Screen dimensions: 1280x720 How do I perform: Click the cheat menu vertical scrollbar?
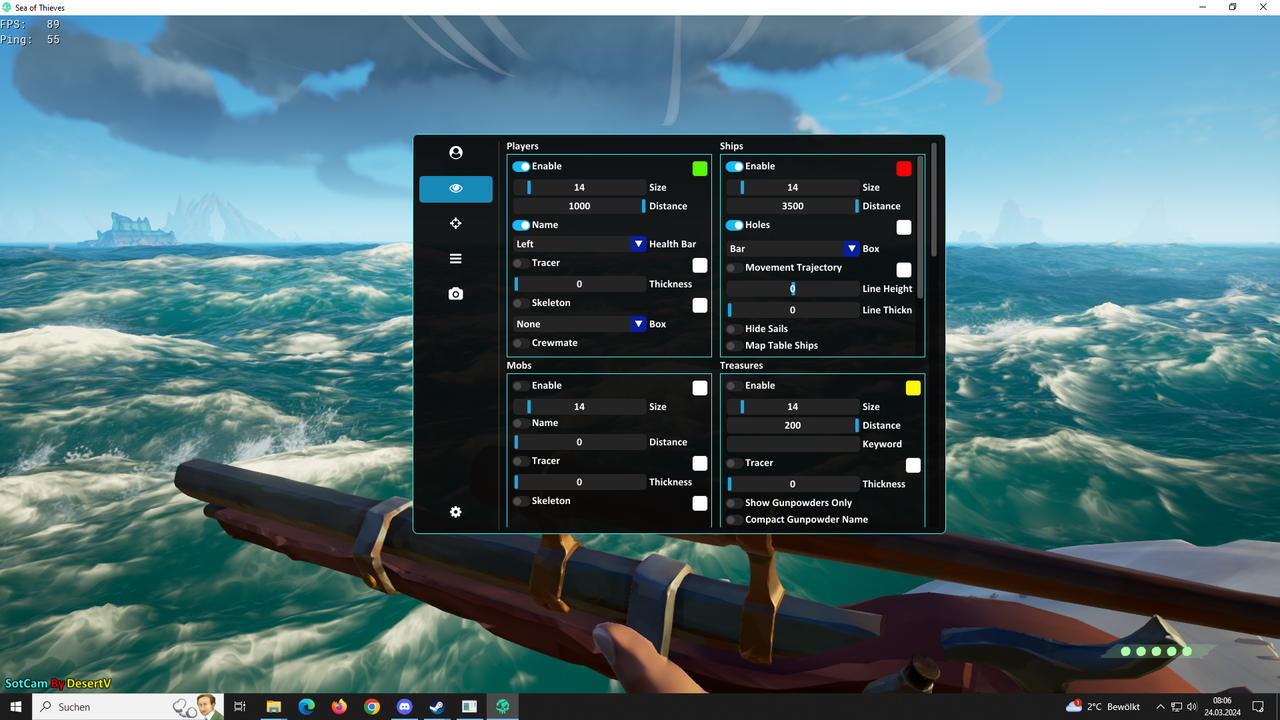click(934, 200)
